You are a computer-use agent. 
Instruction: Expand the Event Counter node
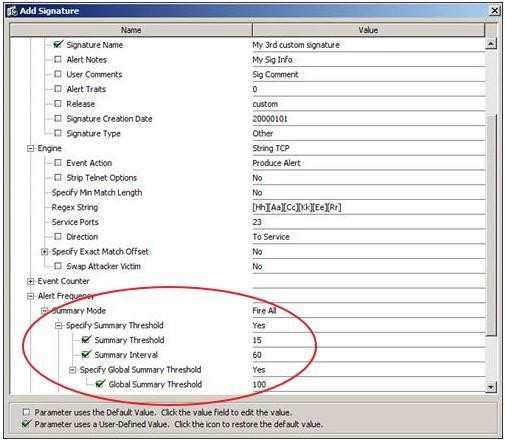pos(30,281)
